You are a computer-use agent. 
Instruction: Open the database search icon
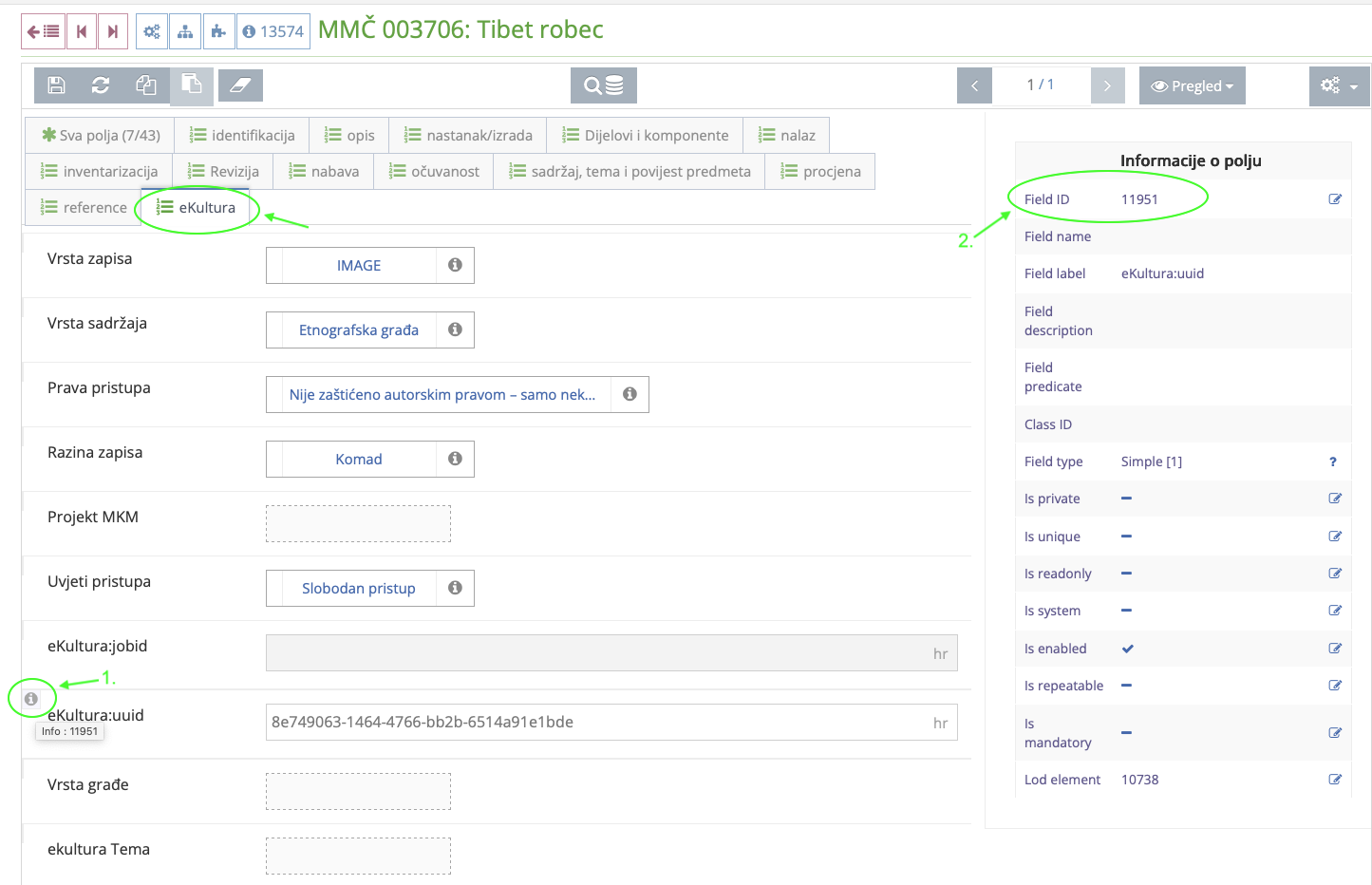(x=603, y=85)
